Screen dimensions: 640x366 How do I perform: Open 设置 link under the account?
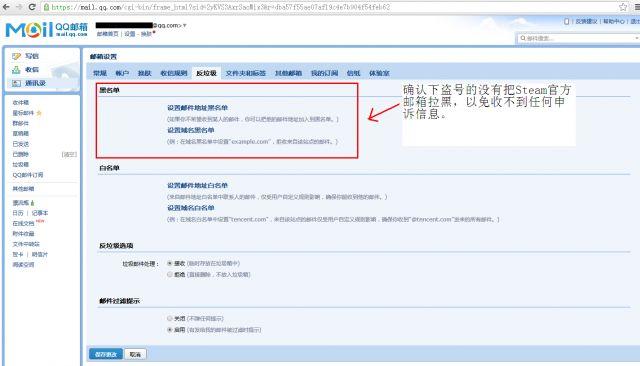click(130, 34)
